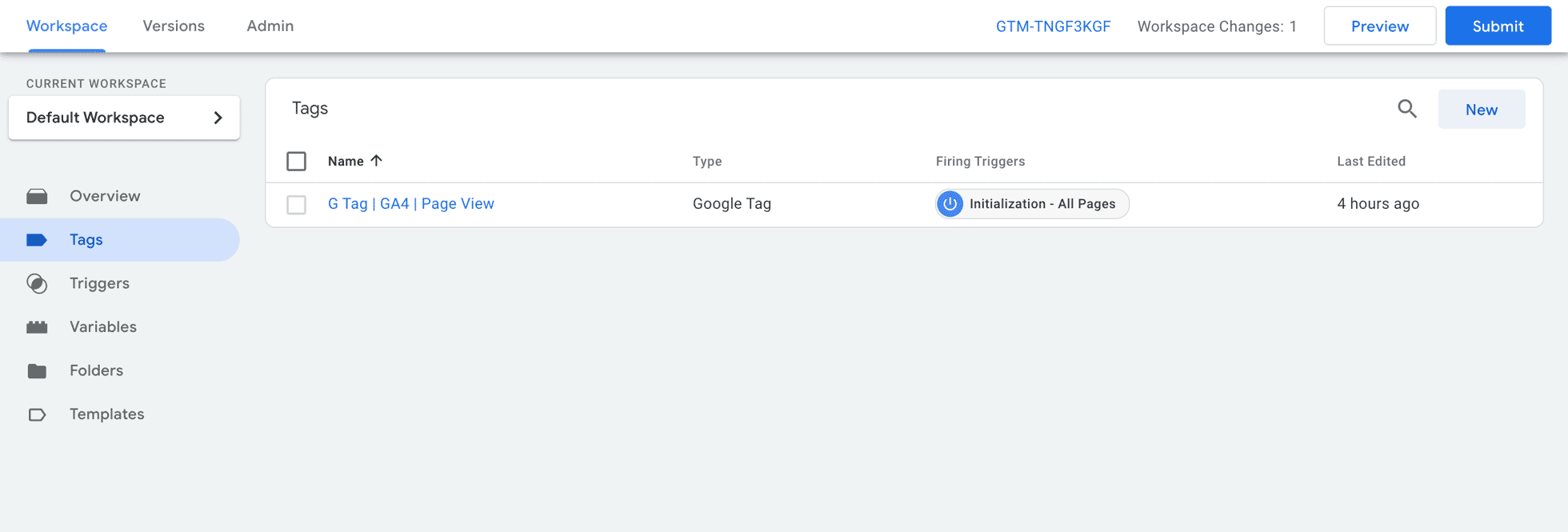
Task: Click the Folders icon in sidebar
Action: [37, 370]
